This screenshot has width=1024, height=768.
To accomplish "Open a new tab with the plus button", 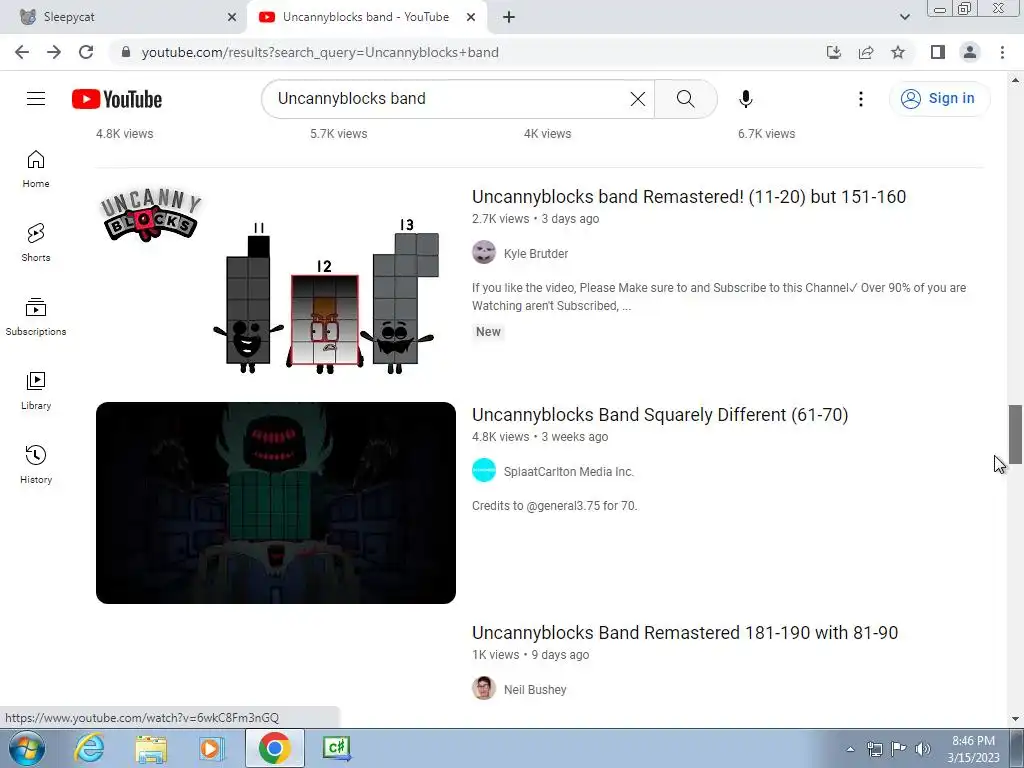I will point(509,17).
